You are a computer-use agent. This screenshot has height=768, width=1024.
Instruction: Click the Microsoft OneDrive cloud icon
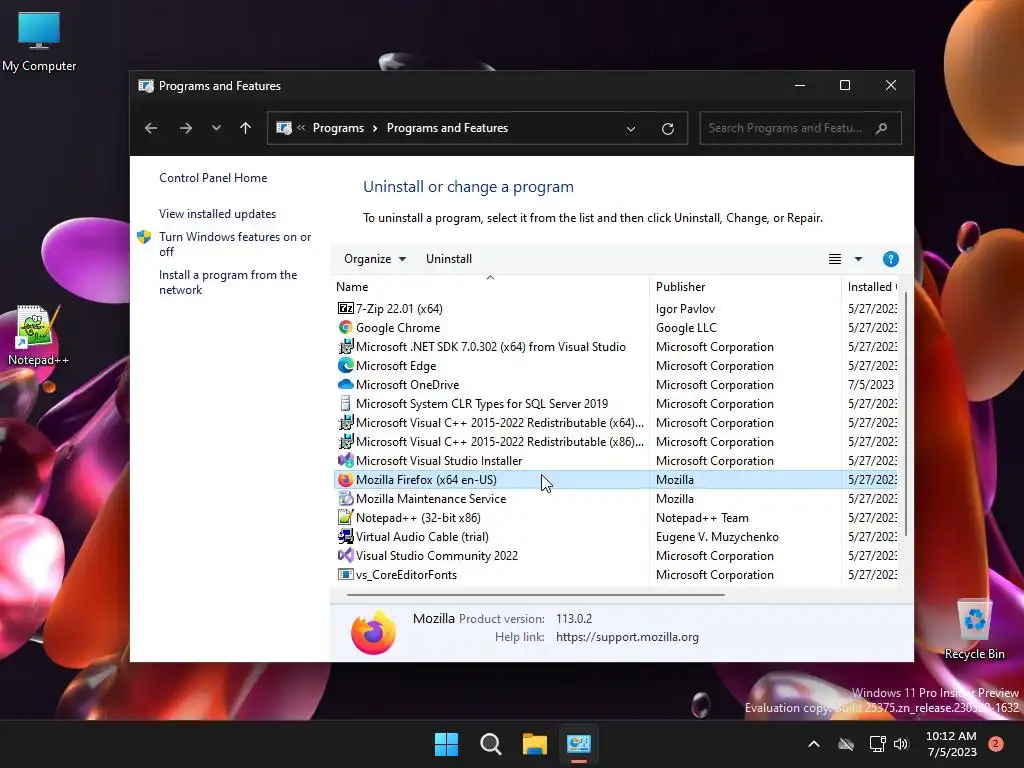(x=345, y=384)
